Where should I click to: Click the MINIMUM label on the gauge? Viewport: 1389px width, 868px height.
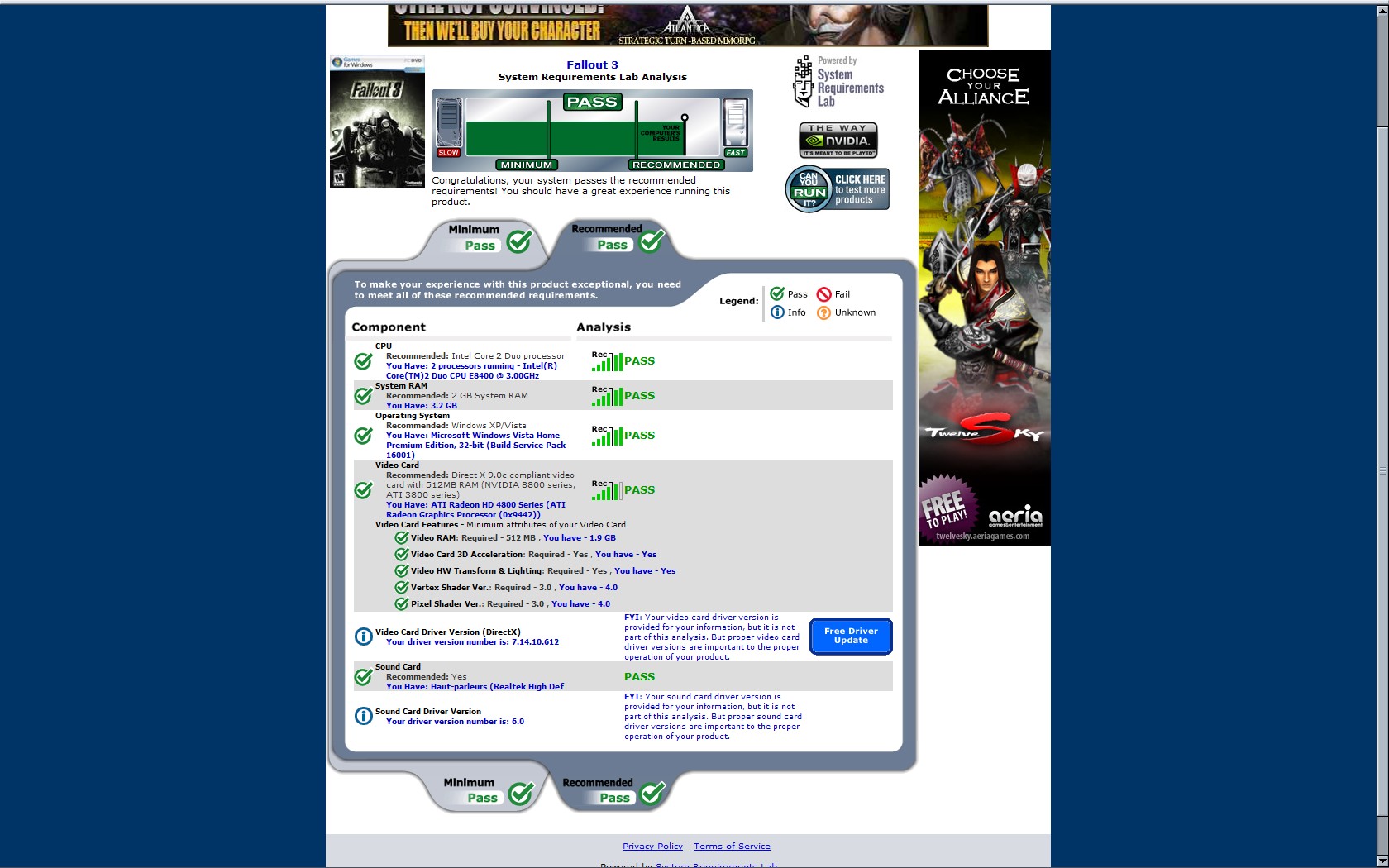tap(526, 165)
